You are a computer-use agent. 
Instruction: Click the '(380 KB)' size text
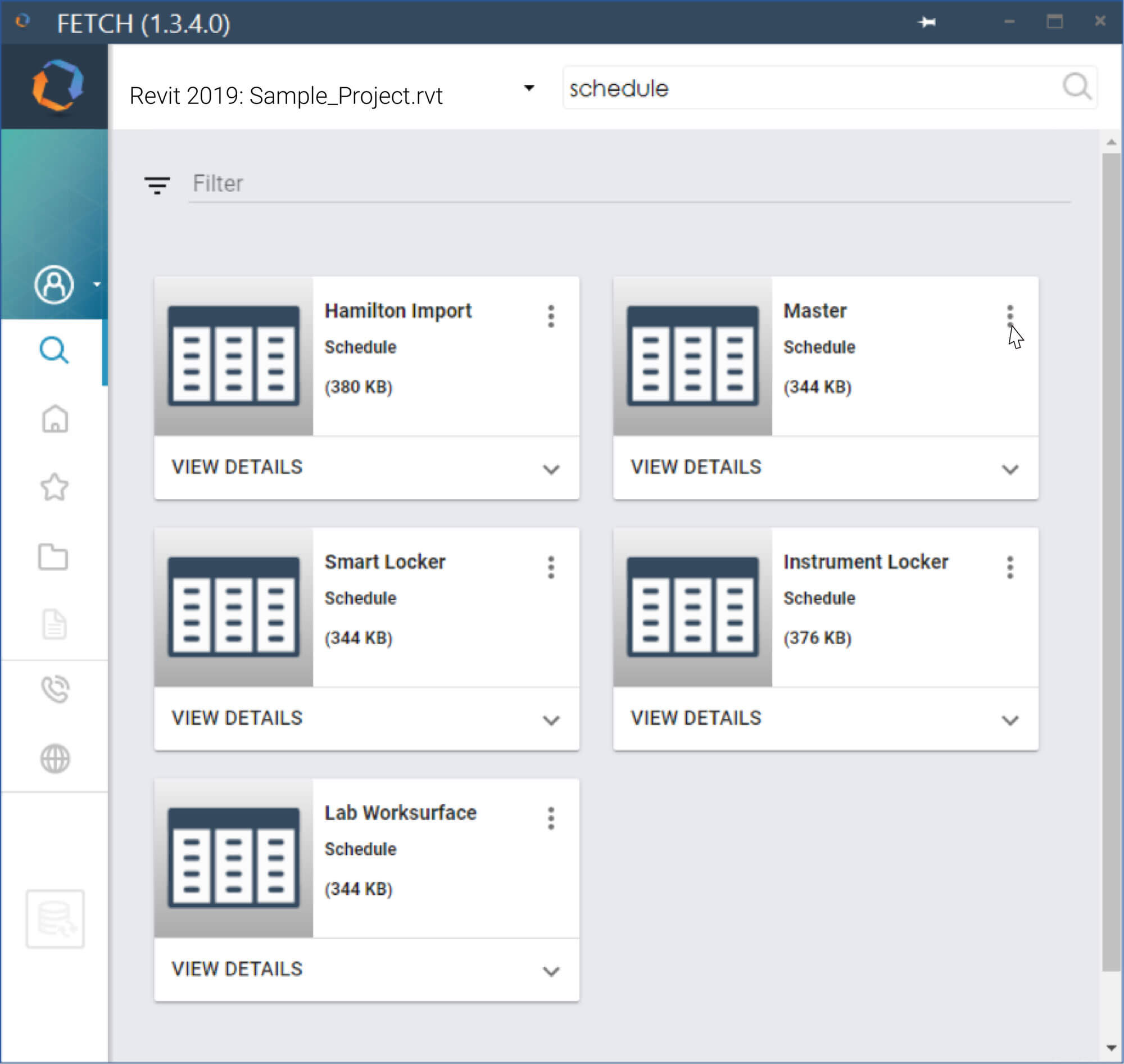359,387
